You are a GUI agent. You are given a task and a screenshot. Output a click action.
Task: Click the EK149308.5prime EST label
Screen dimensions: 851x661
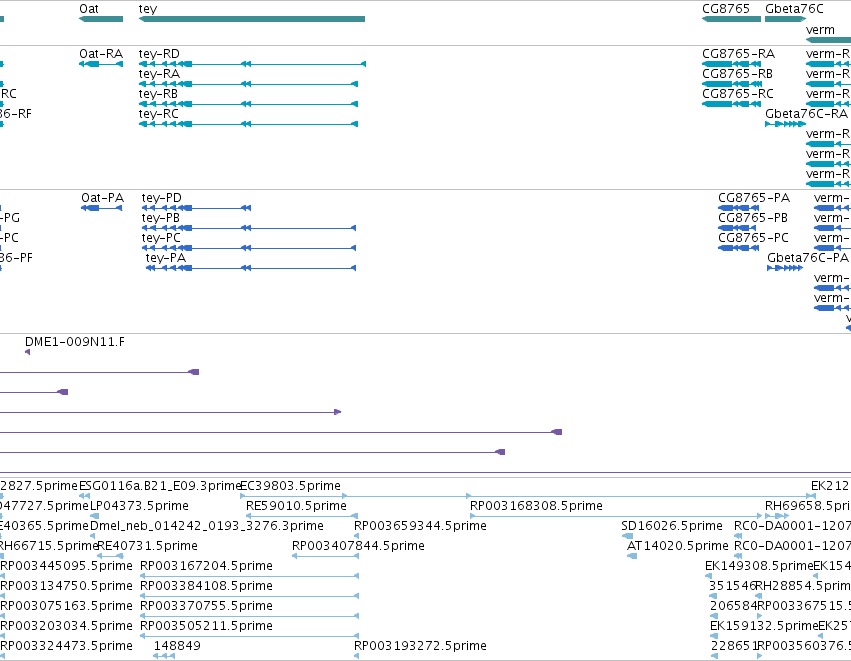pos(759,566)
